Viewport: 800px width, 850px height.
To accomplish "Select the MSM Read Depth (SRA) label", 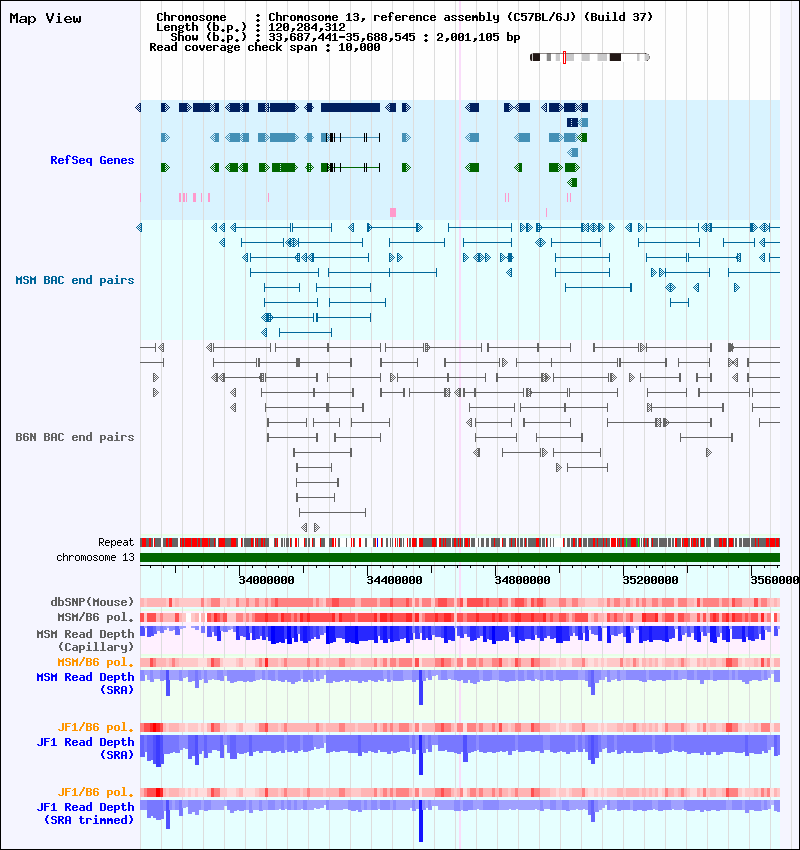I will tap(85, 683).
